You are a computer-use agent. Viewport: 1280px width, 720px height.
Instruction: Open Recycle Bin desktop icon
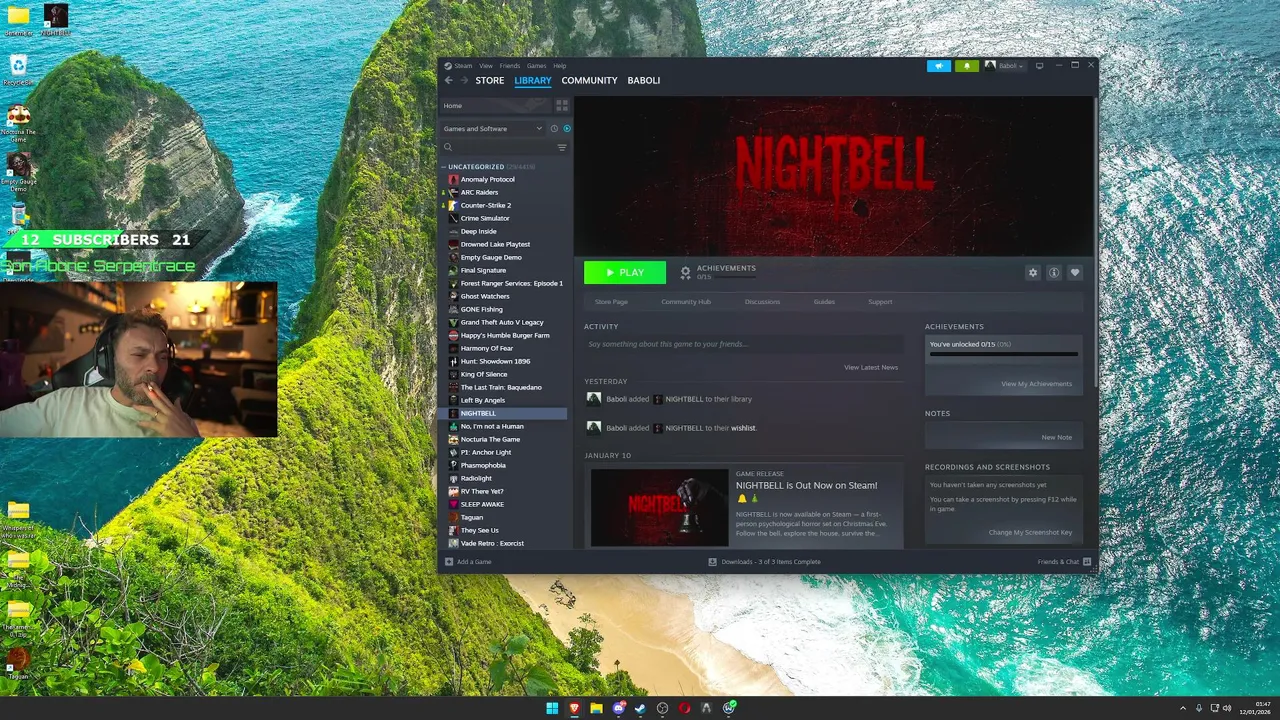point(18,70)
